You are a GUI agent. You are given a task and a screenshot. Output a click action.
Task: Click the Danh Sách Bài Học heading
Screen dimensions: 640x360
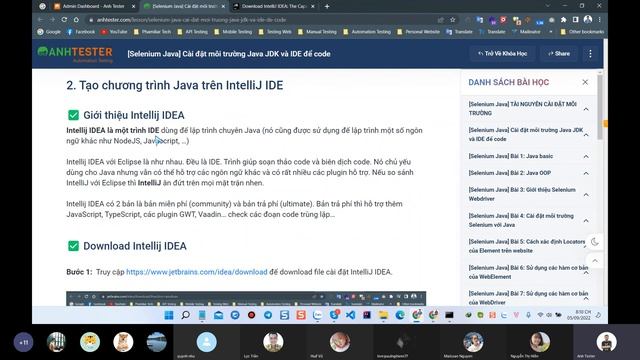point(509,82)
